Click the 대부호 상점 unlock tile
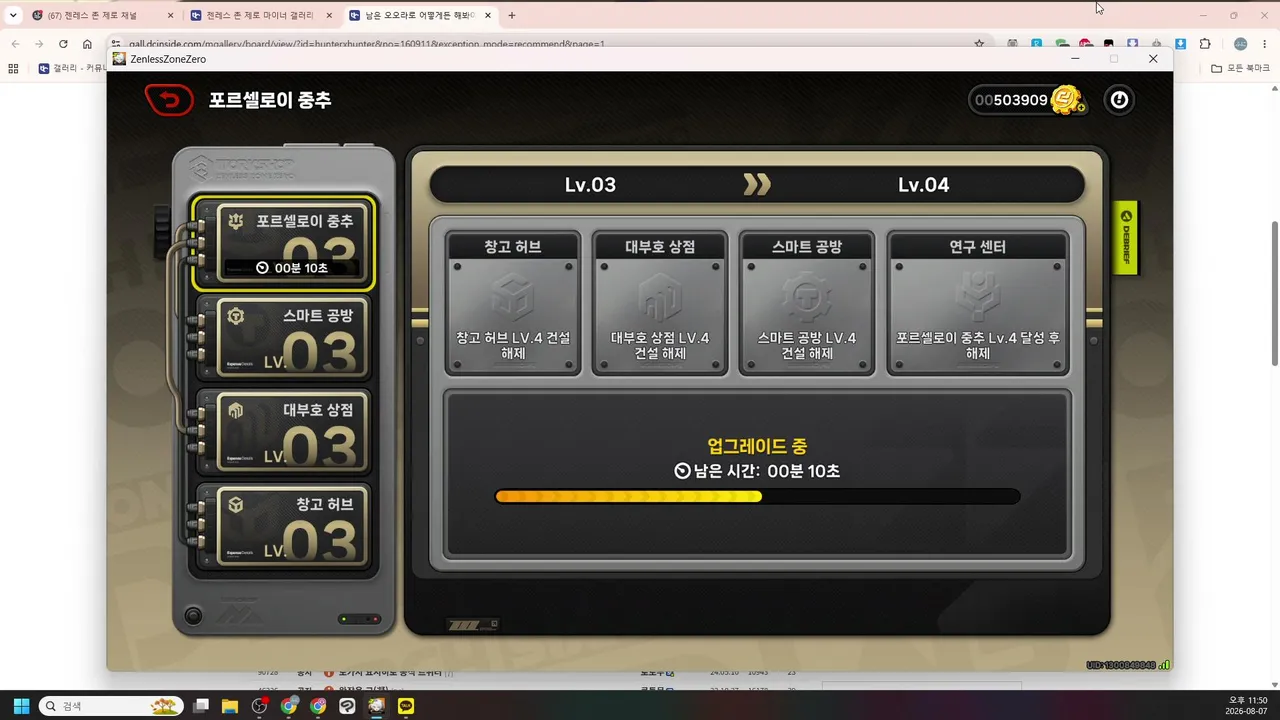The height and width of the screenshot is (720, 1280). (660, 304)
